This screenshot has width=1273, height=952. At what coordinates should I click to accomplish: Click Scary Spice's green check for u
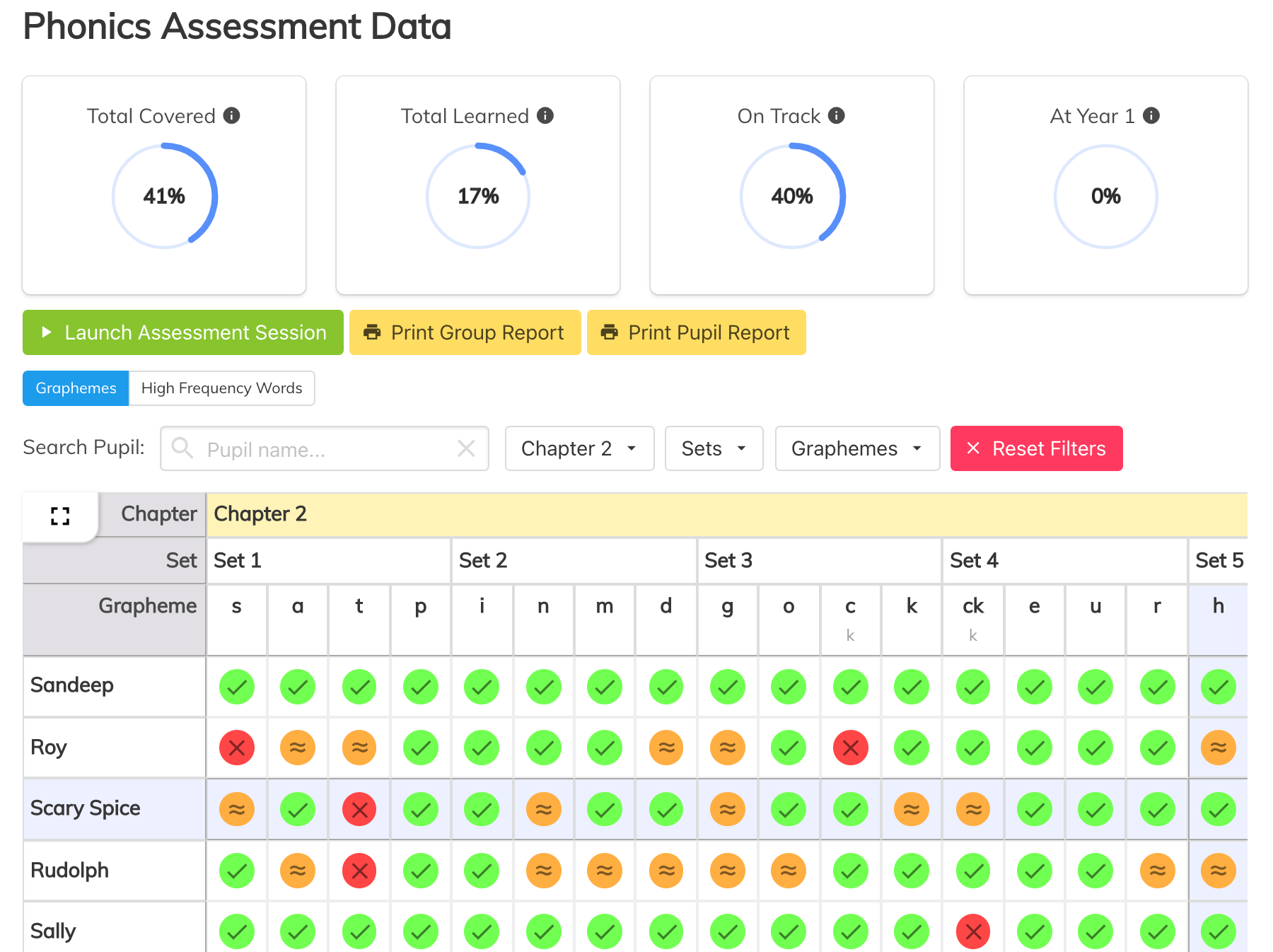click(x=1095, y=809)
